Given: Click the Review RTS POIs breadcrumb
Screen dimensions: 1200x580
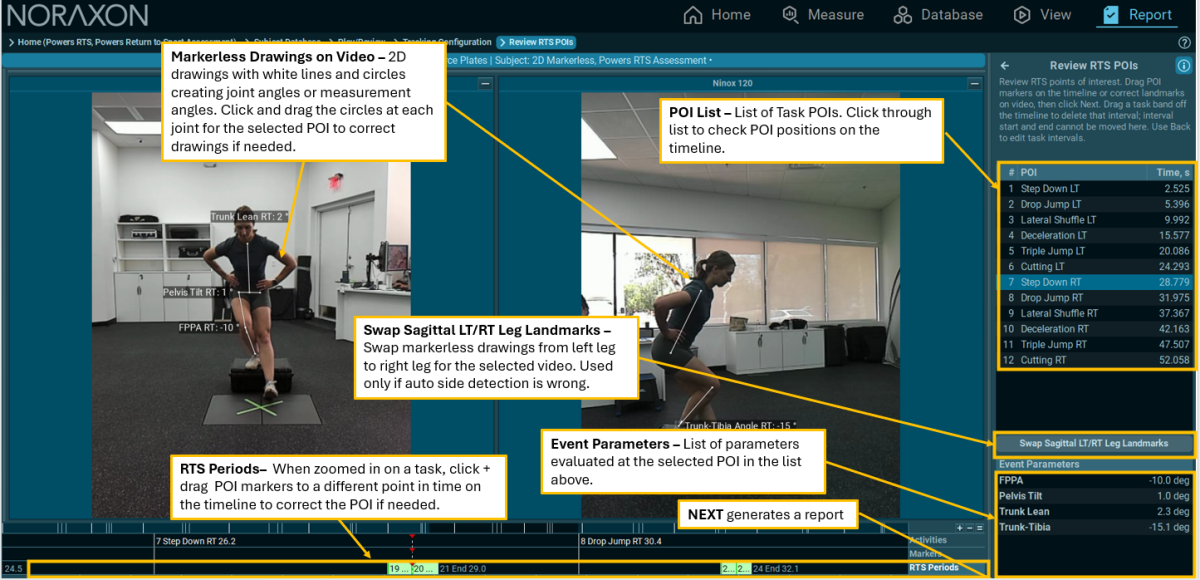Looking at the screenshot, I should tap(536, 42).
